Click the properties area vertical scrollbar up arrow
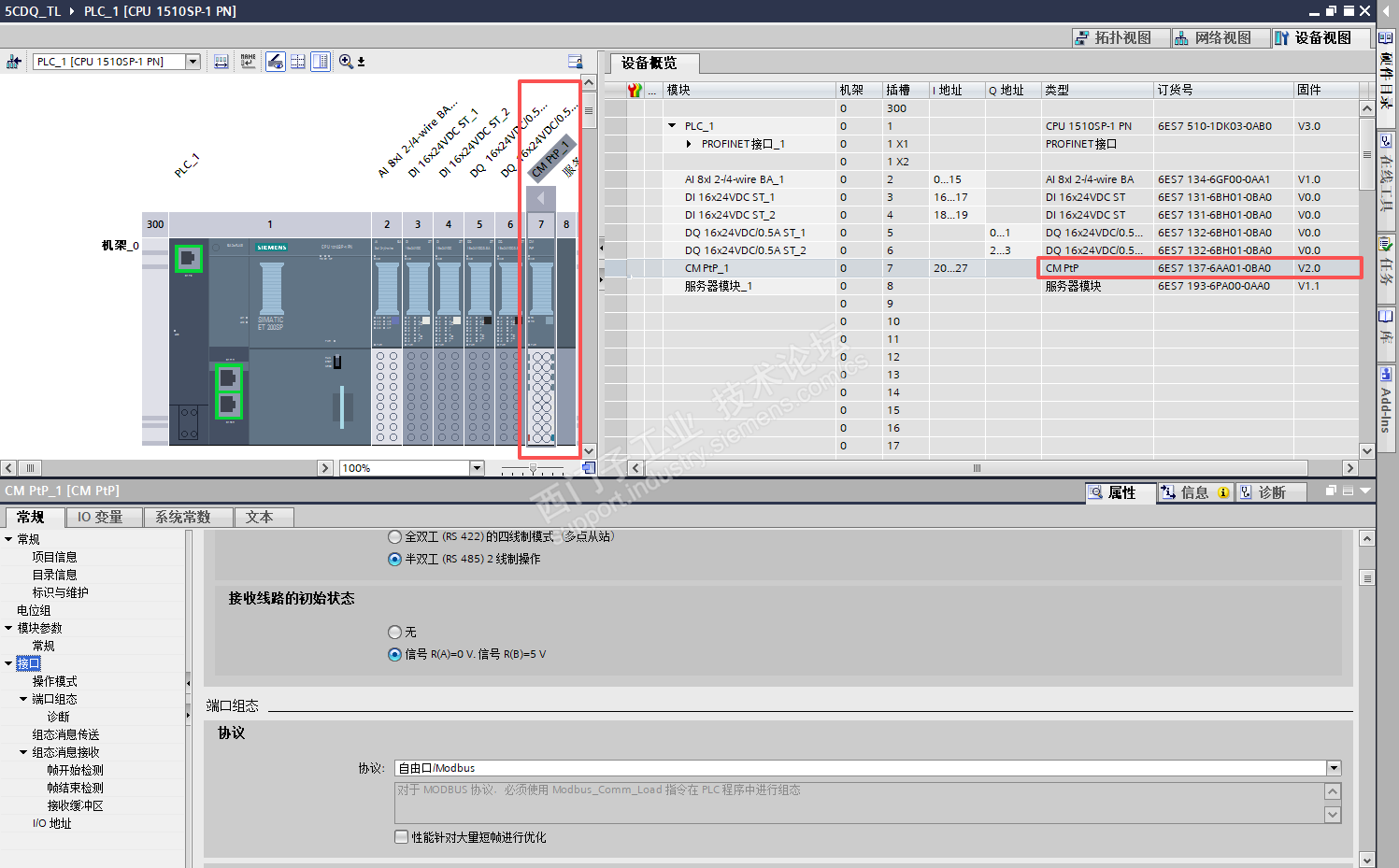 [x=1367, y=539]
